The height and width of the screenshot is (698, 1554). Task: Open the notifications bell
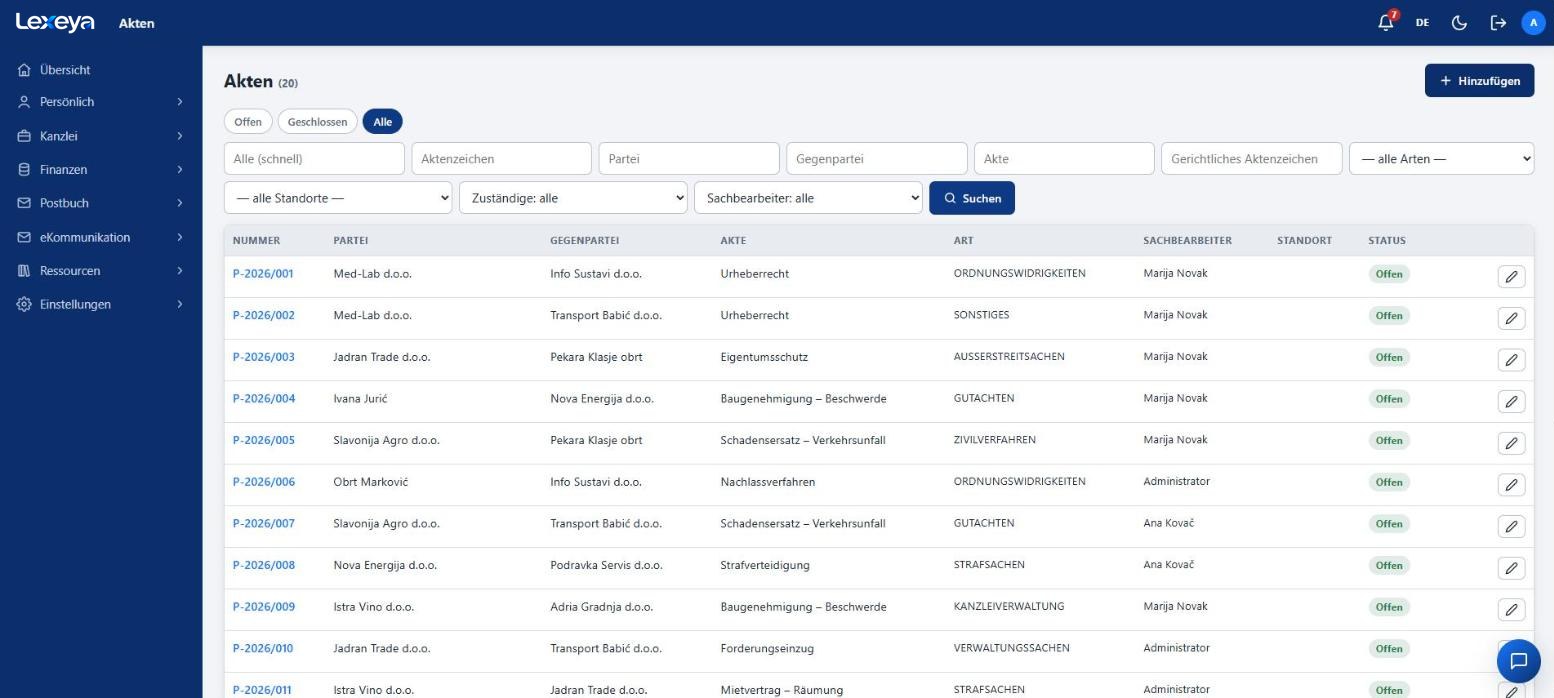(1386, 22)
